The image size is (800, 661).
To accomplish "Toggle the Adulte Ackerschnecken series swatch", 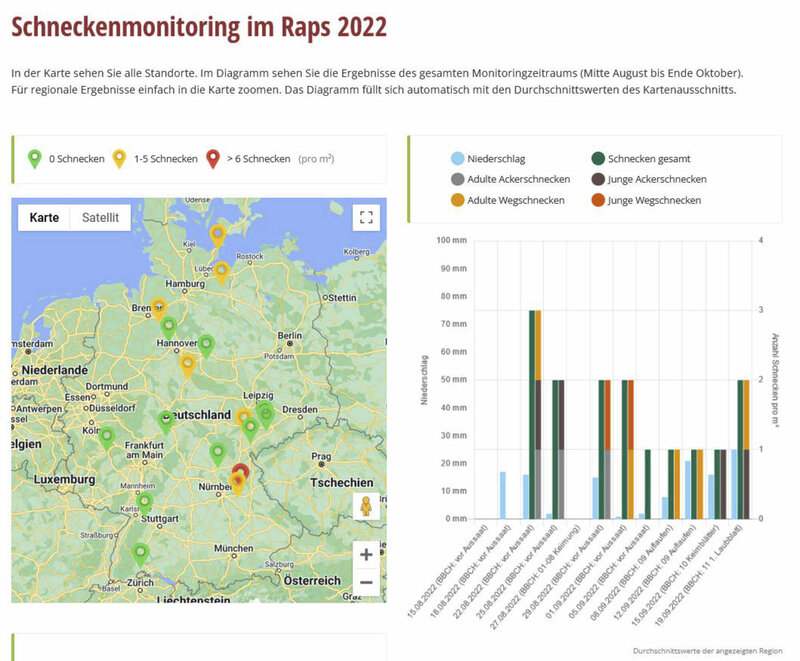I will pos(458,179).
